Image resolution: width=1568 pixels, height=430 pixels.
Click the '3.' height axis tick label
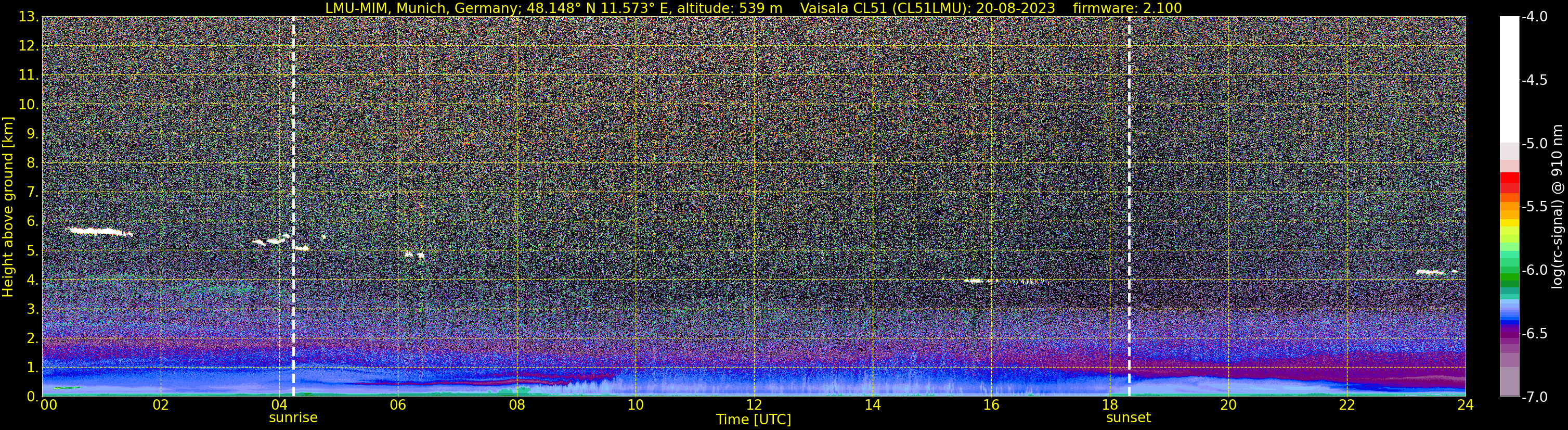coord(33,309)
